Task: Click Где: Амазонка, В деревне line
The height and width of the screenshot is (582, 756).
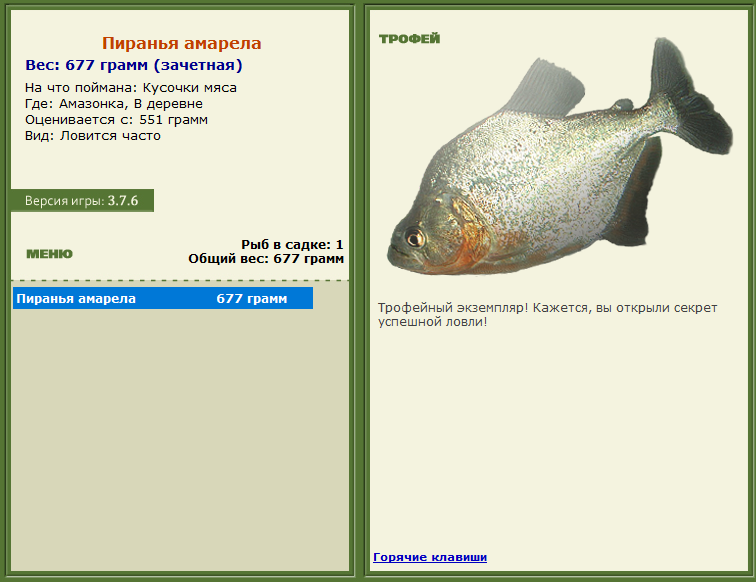Action: pos(114,104)
